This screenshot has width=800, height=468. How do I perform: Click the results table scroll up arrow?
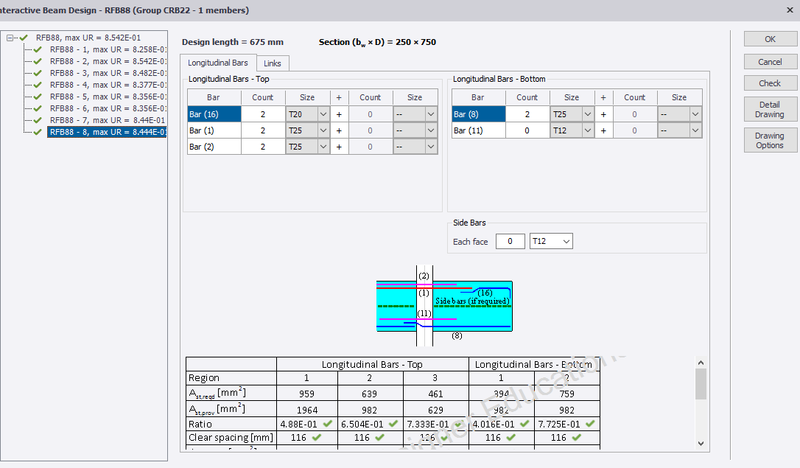click(701, 362)
